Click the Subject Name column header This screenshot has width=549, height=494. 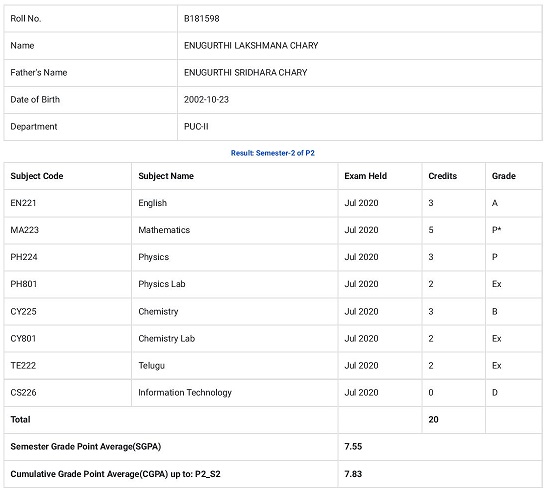point(166,176)
